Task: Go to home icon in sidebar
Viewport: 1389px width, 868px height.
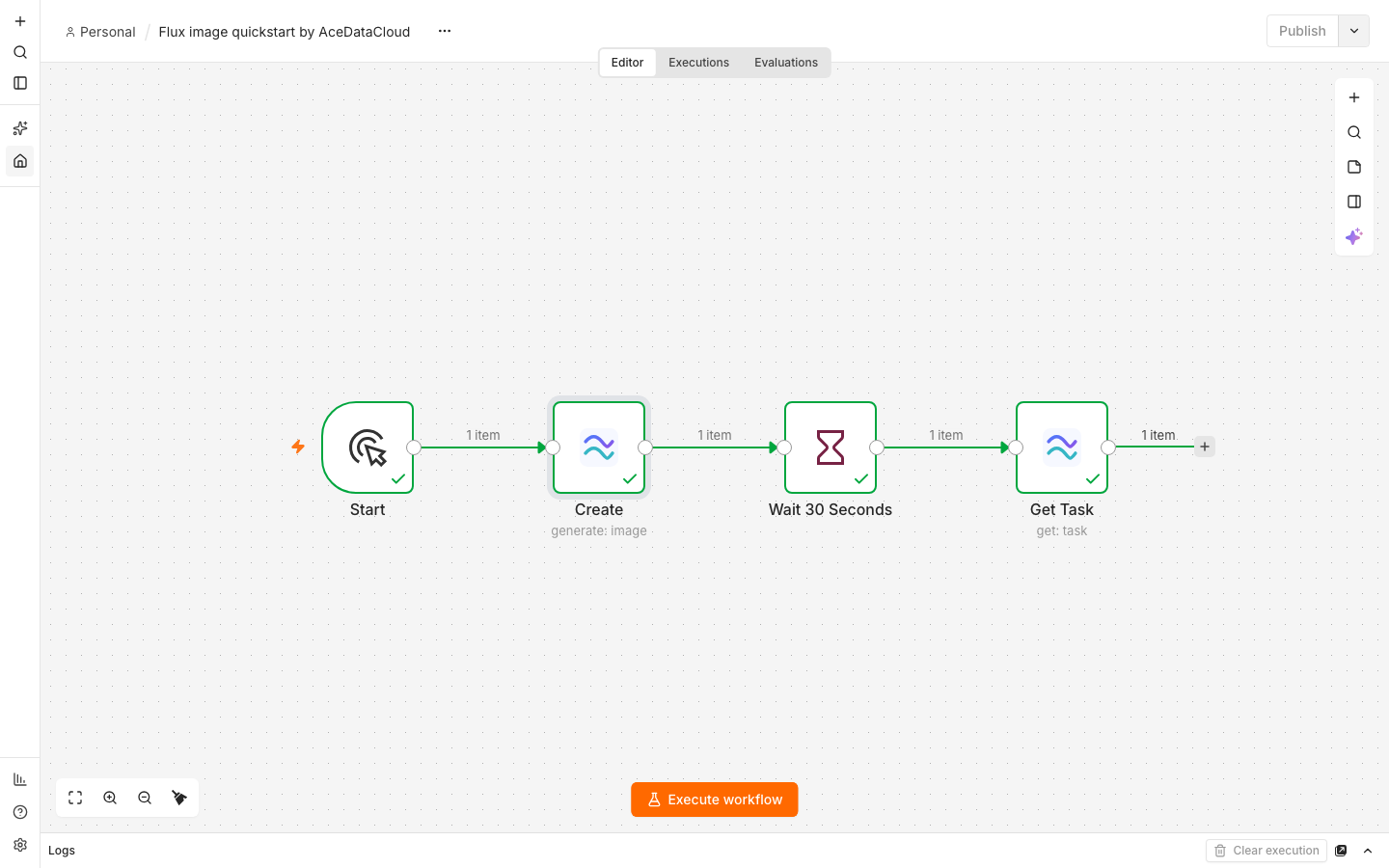Action: point(20,161)
